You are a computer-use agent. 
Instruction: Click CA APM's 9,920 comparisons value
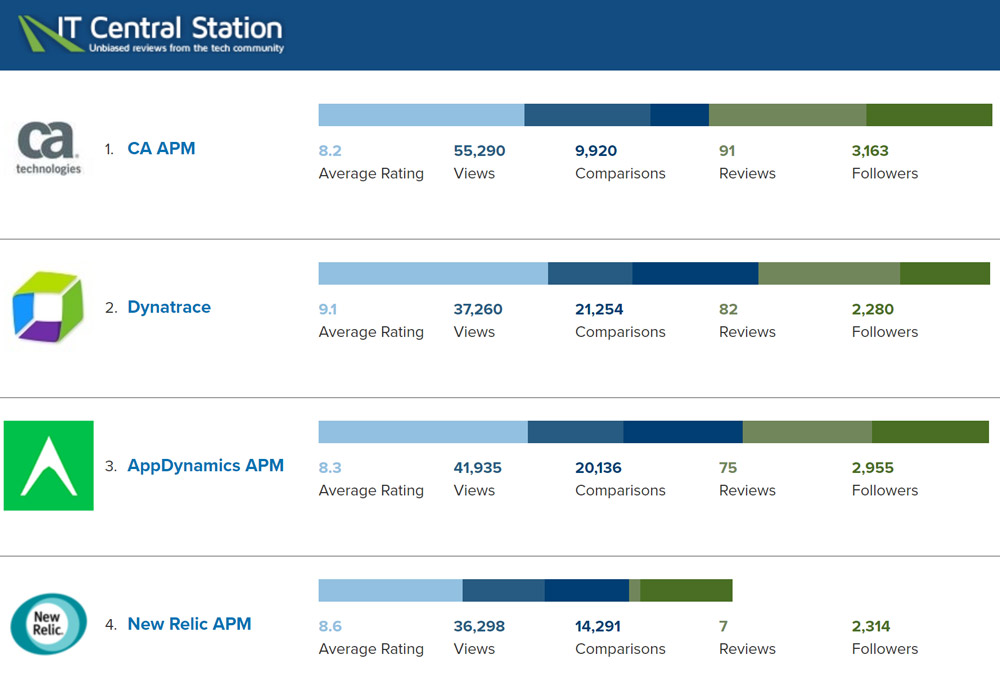click(596, 151)
